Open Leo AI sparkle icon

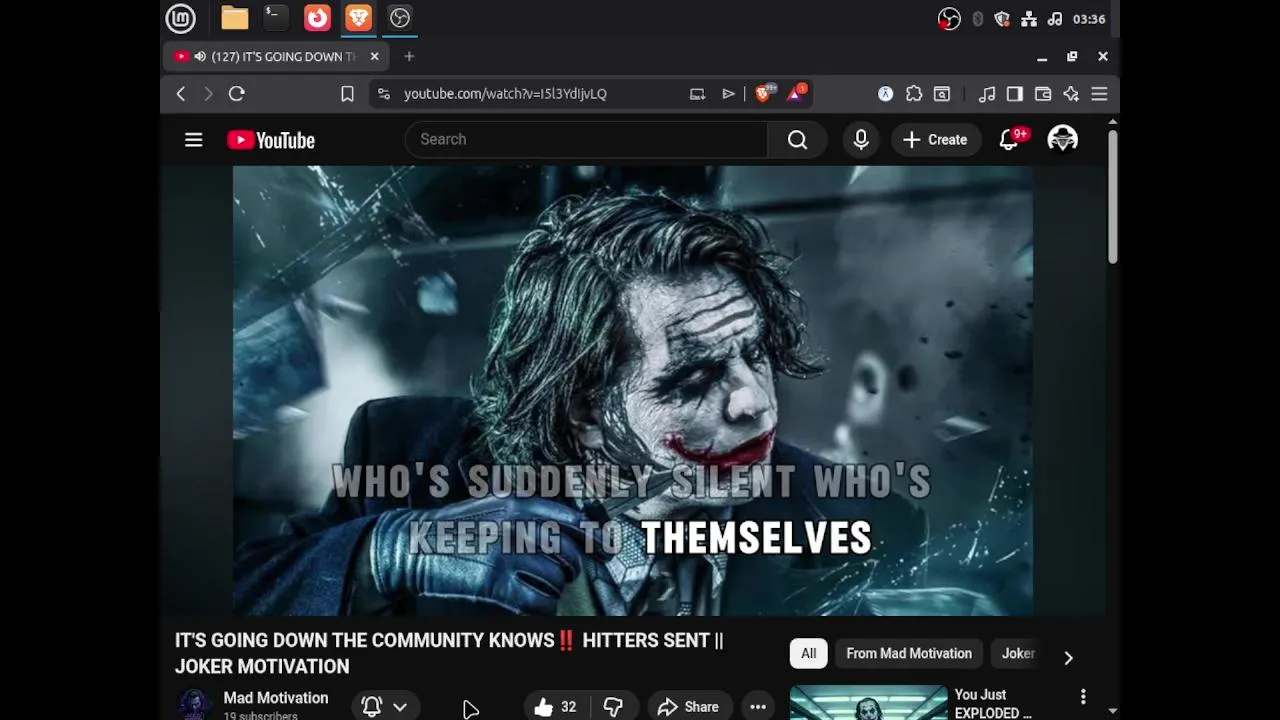[x=1071, y=94]
